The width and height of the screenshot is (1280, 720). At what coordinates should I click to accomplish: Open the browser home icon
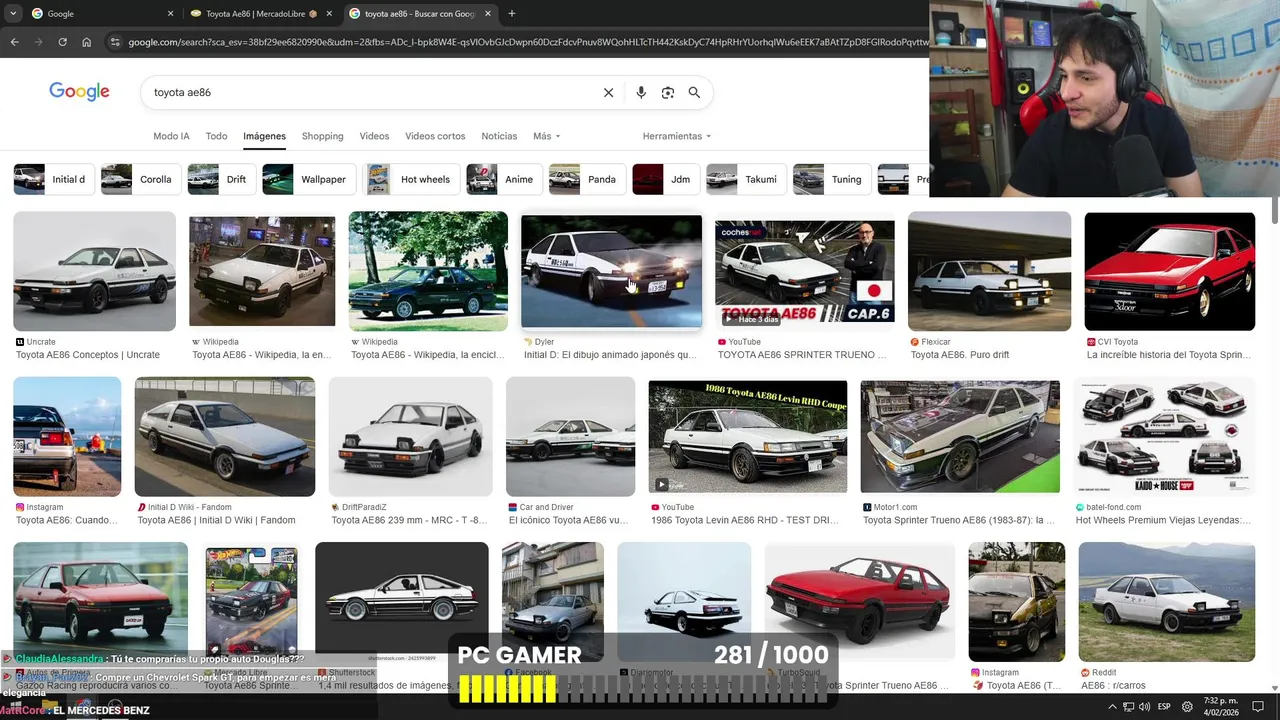(x=86, y=42)
